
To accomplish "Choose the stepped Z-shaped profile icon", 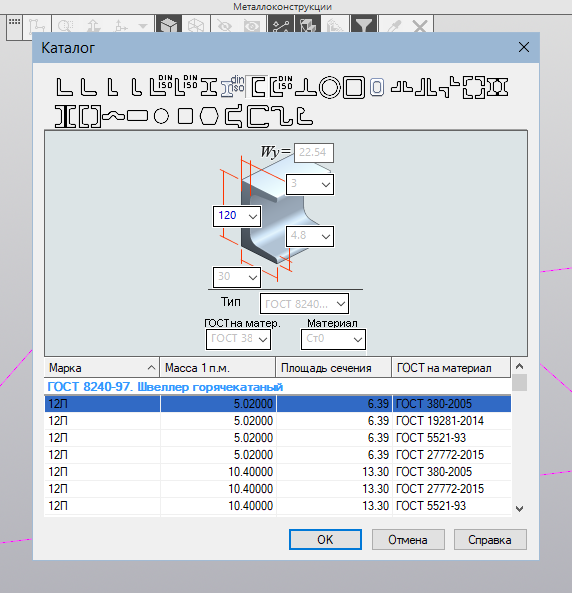I will pyautogui.click(x=449, y=87).
